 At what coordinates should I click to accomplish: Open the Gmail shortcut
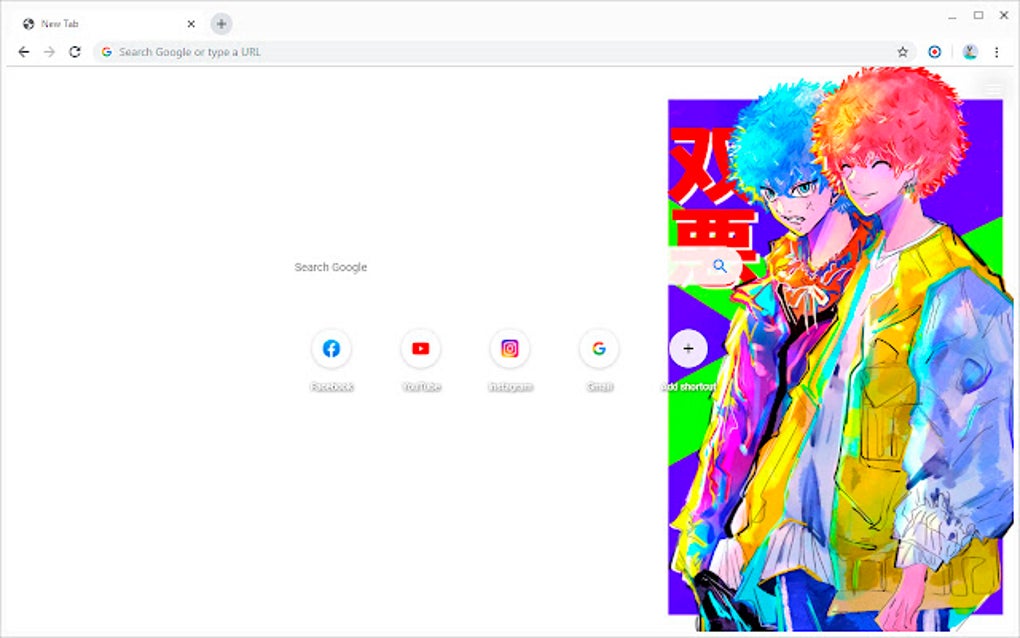599,361
